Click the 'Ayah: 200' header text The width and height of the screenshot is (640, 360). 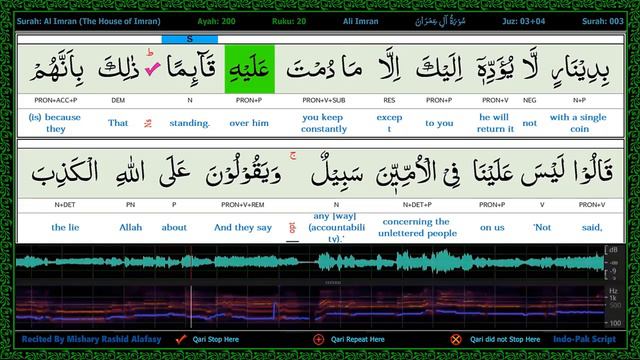tap(216, 21)
